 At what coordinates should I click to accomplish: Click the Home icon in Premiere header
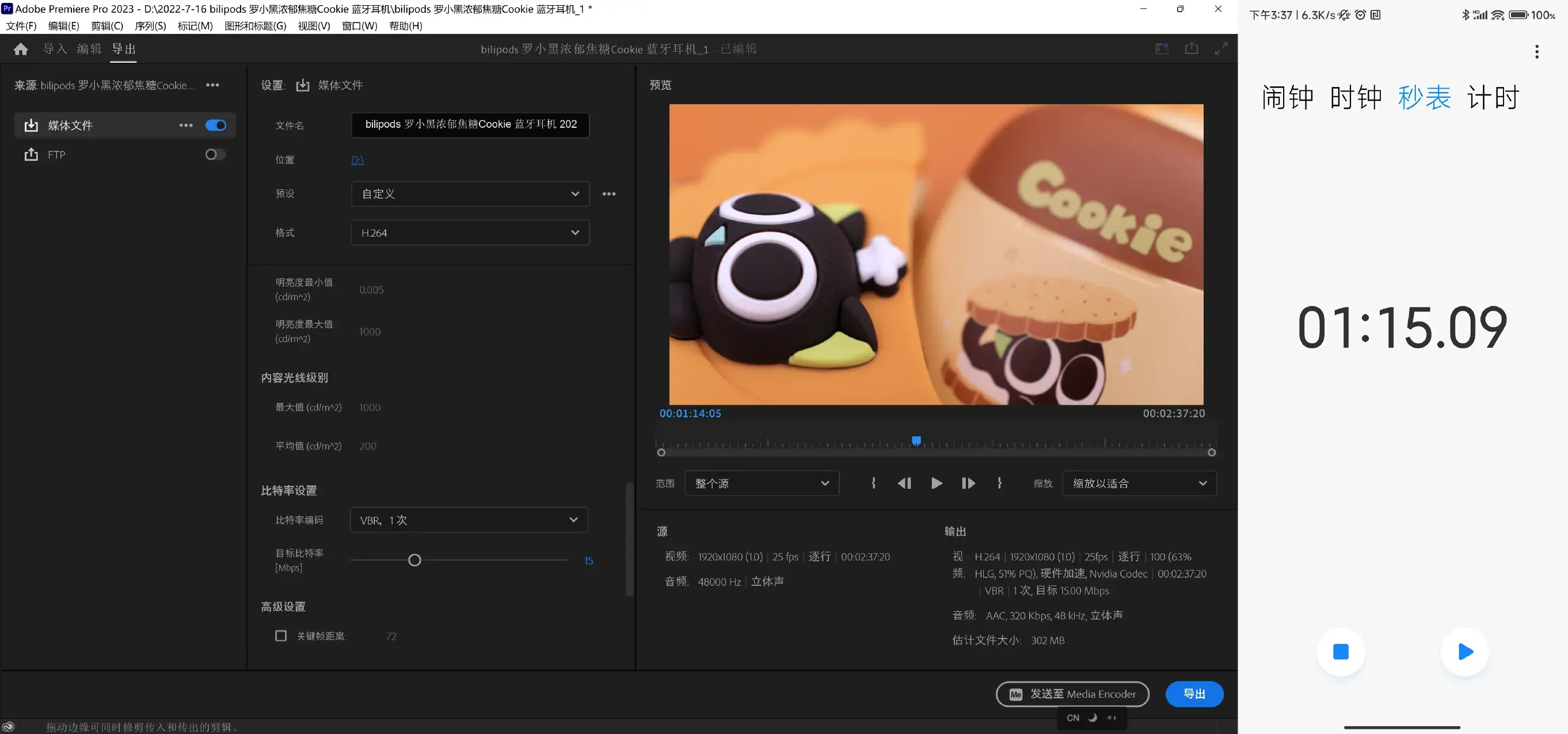pyautogui.click(x=21, y=50)
